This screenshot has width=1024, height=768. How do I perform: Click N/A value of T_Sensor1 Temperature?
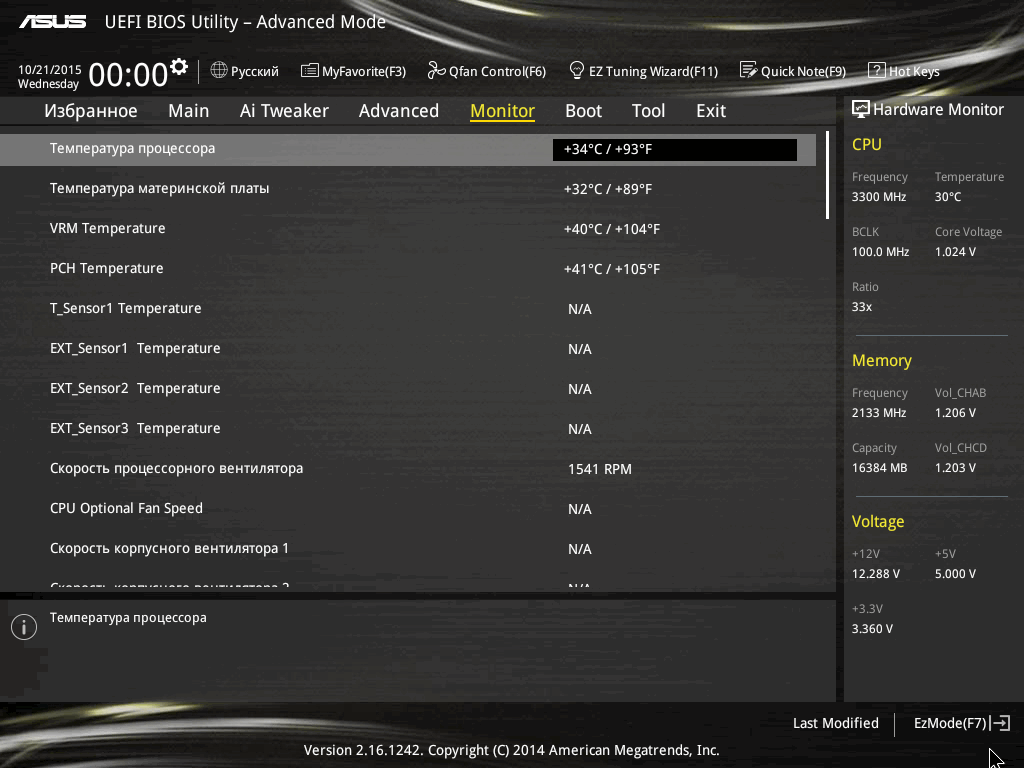tap(580, 309)
